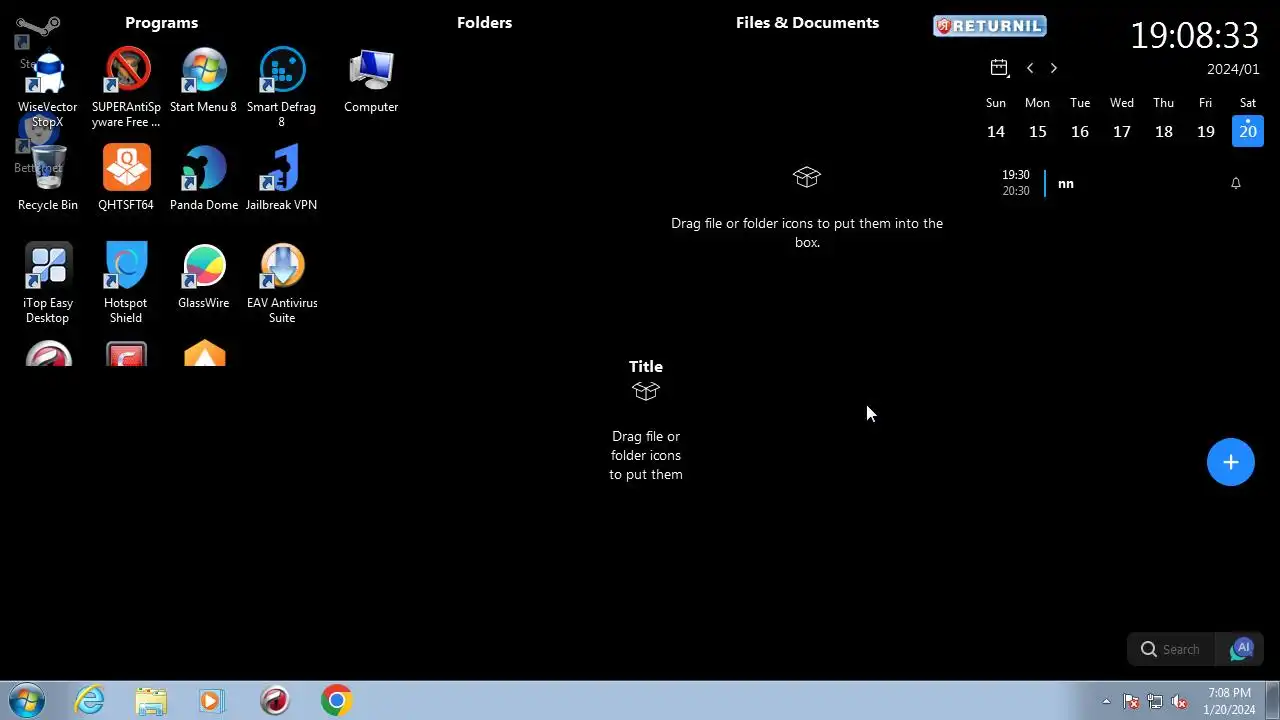The width and height of the screenshot is (1280, 720).
Task: Open the calendar icon beside the arrows
Action: pyautogui.click(x=999, y=68)
